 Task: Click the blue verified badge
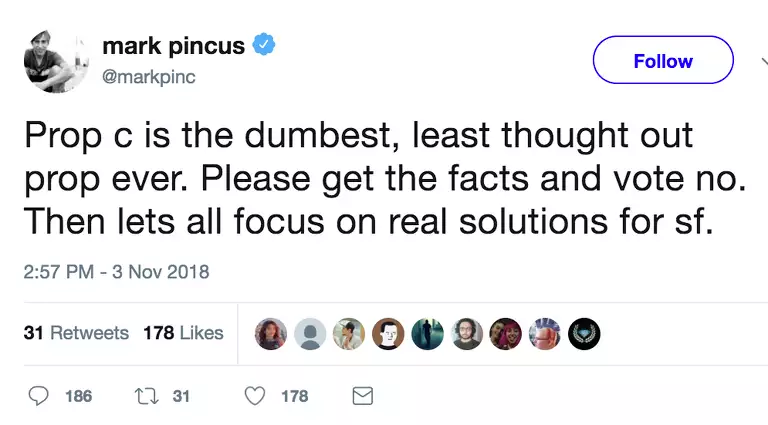coord(264,46)
